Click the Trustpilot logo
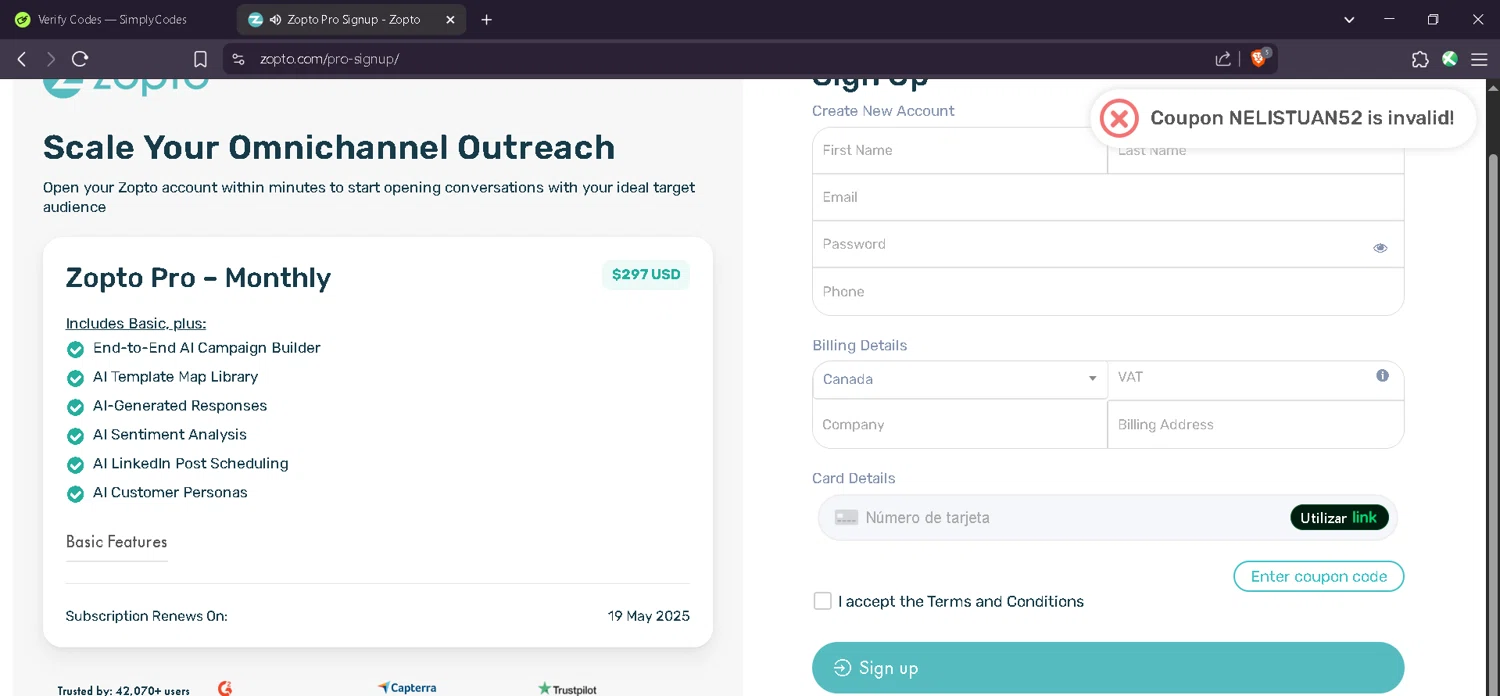 pos(567,688)
